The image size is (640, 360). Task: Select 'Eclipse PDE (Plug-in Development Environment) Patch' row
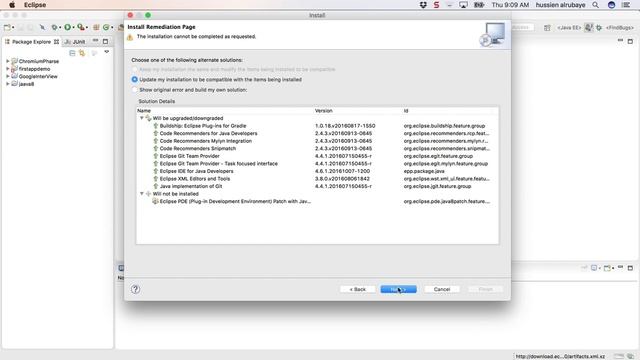[317, 201]
